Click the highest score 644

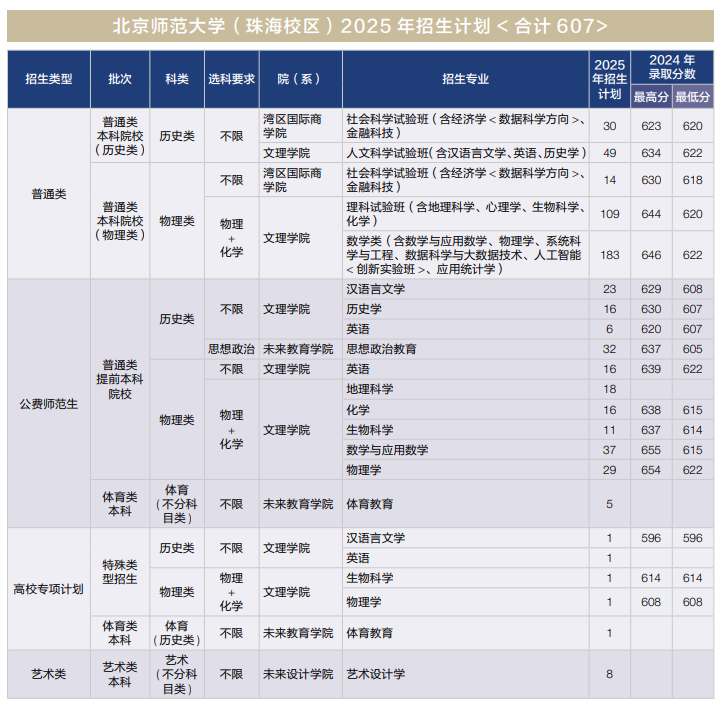pos(651,214)
